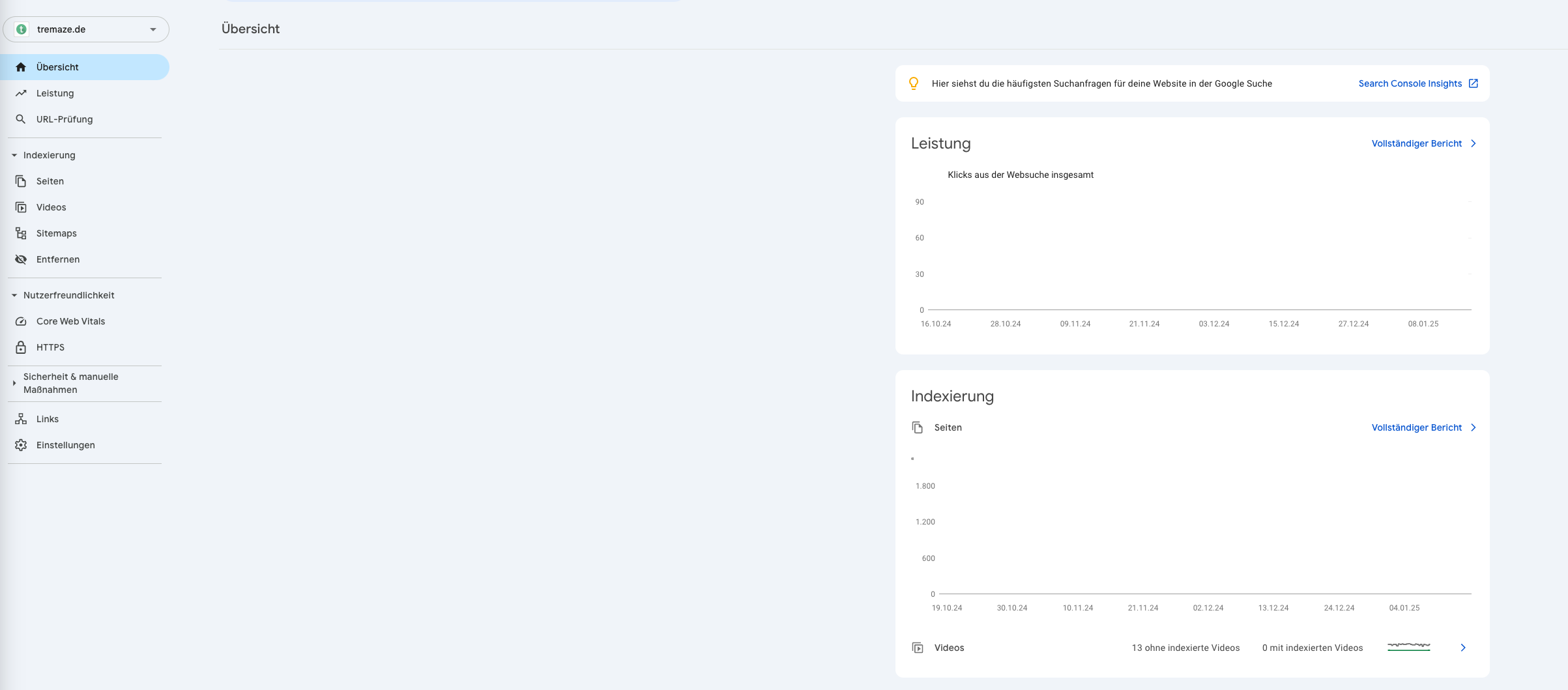1568x690 pixels.
Task: Open Vollständiger Bericht for Leistung card
Action: 1423,143
